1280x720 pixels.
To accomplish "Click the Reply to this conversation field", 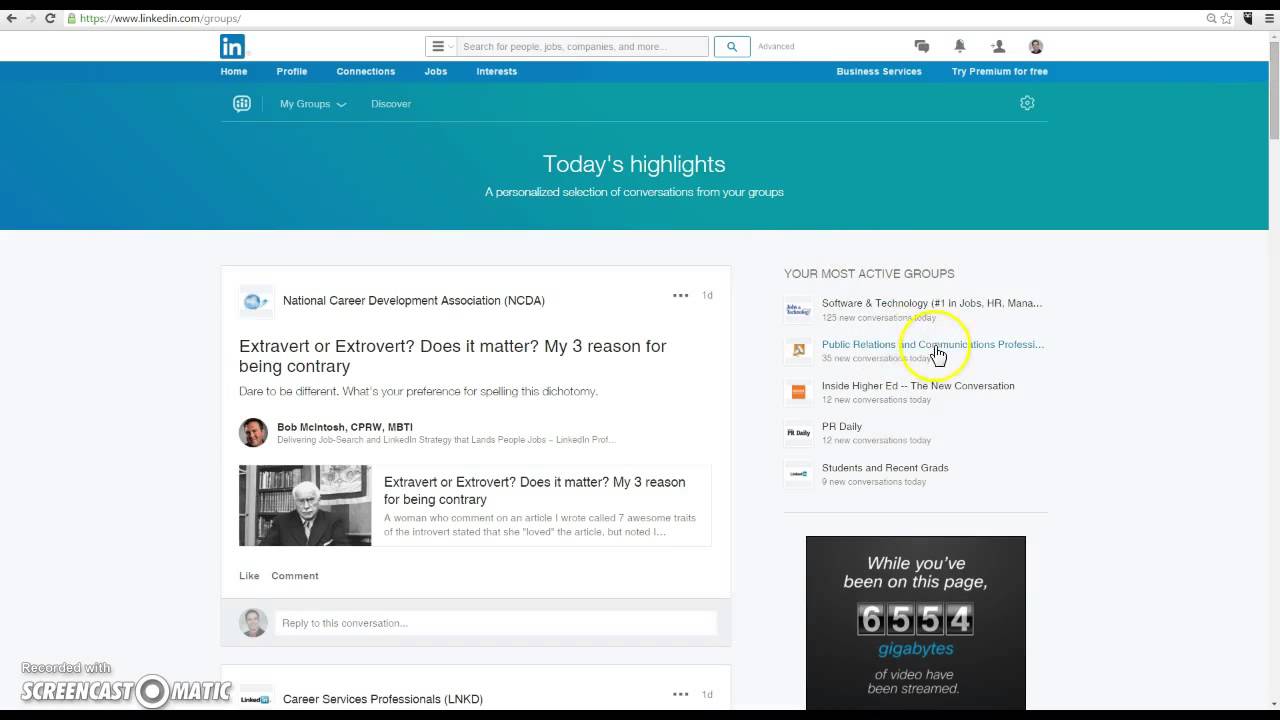I will 496,623.
